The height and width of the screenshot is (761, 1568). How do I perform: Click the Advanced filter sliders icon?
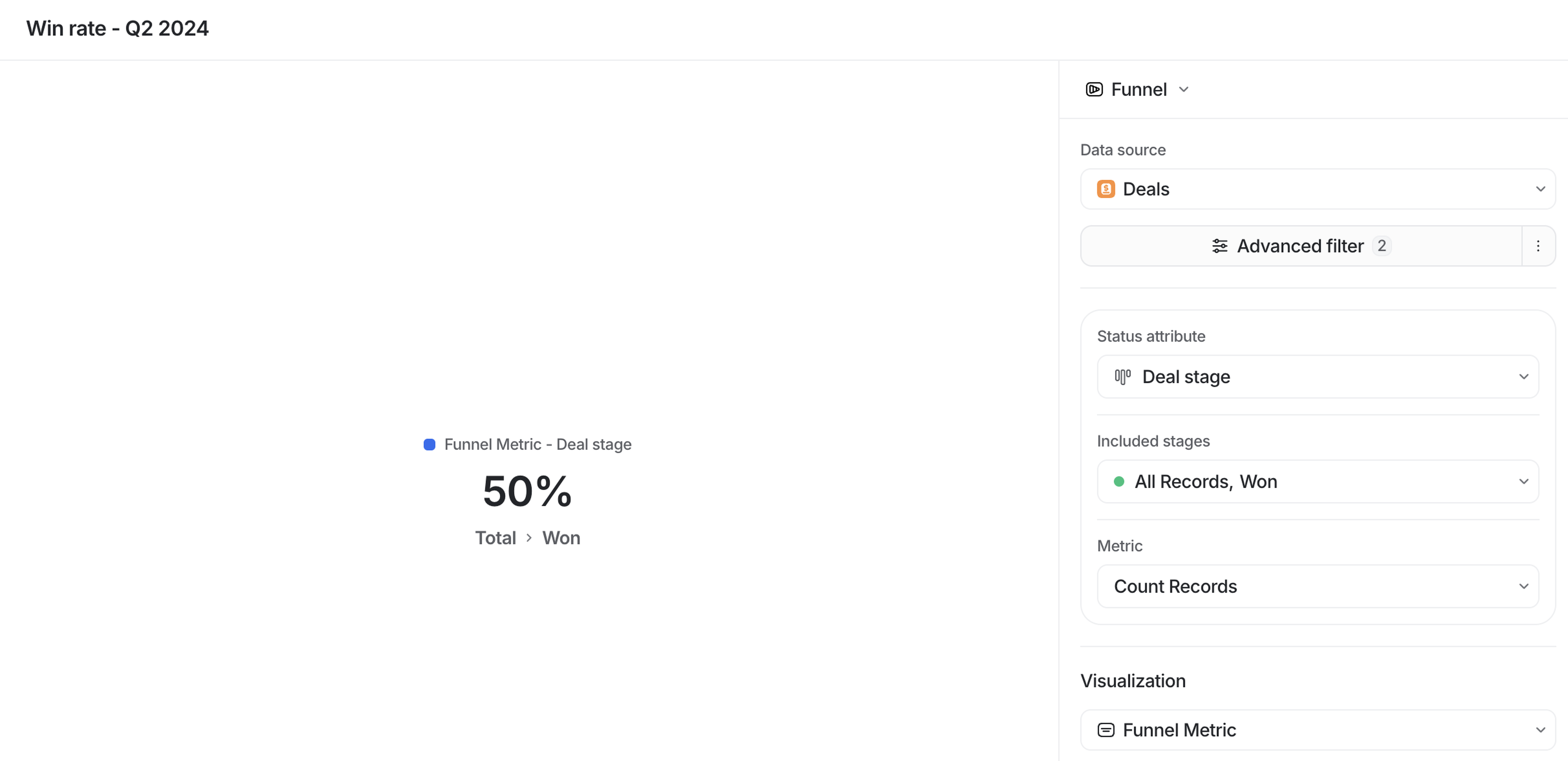pos(1219,246)
